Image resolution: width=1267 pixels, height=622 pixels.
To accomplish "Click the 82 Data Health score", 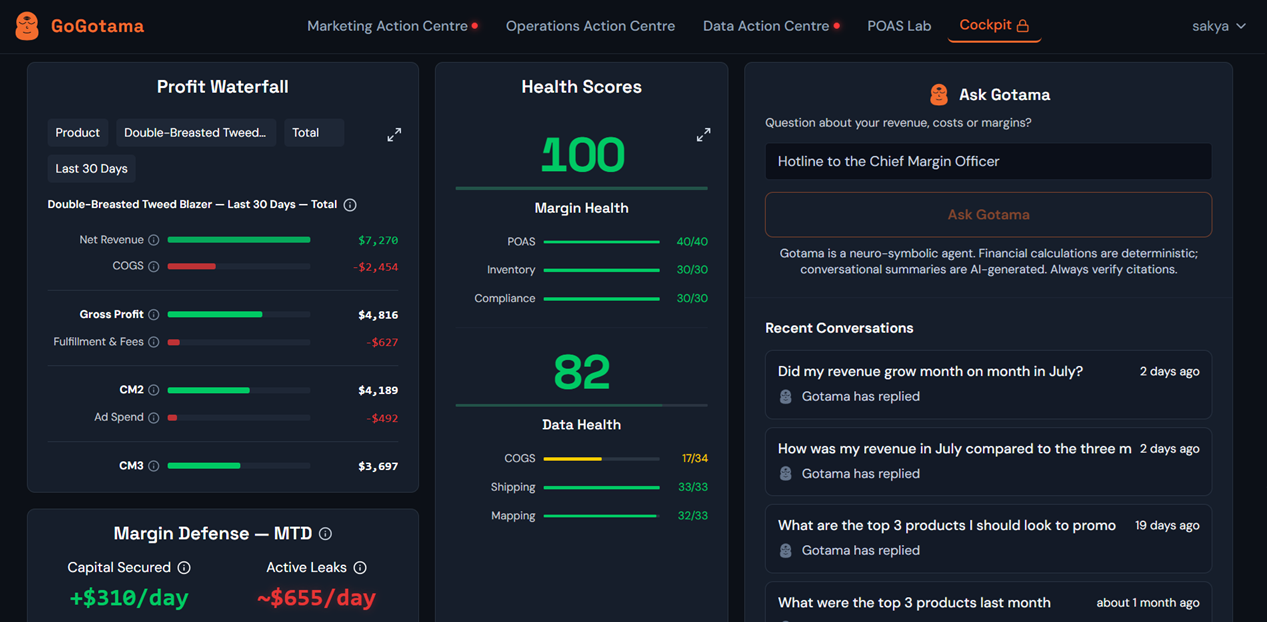I will click(582, 373).
